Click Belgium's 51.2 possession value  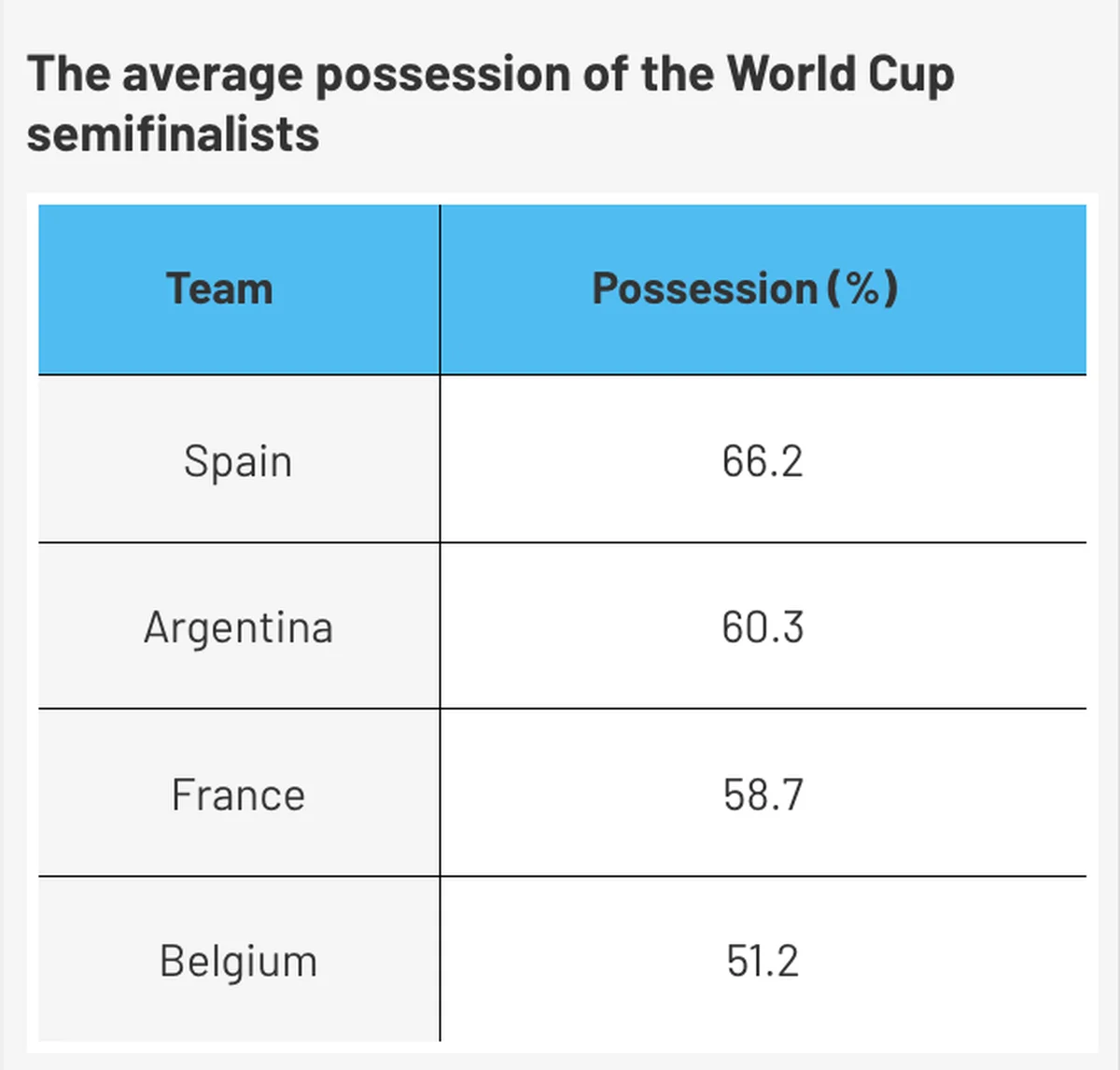[763, 961]
